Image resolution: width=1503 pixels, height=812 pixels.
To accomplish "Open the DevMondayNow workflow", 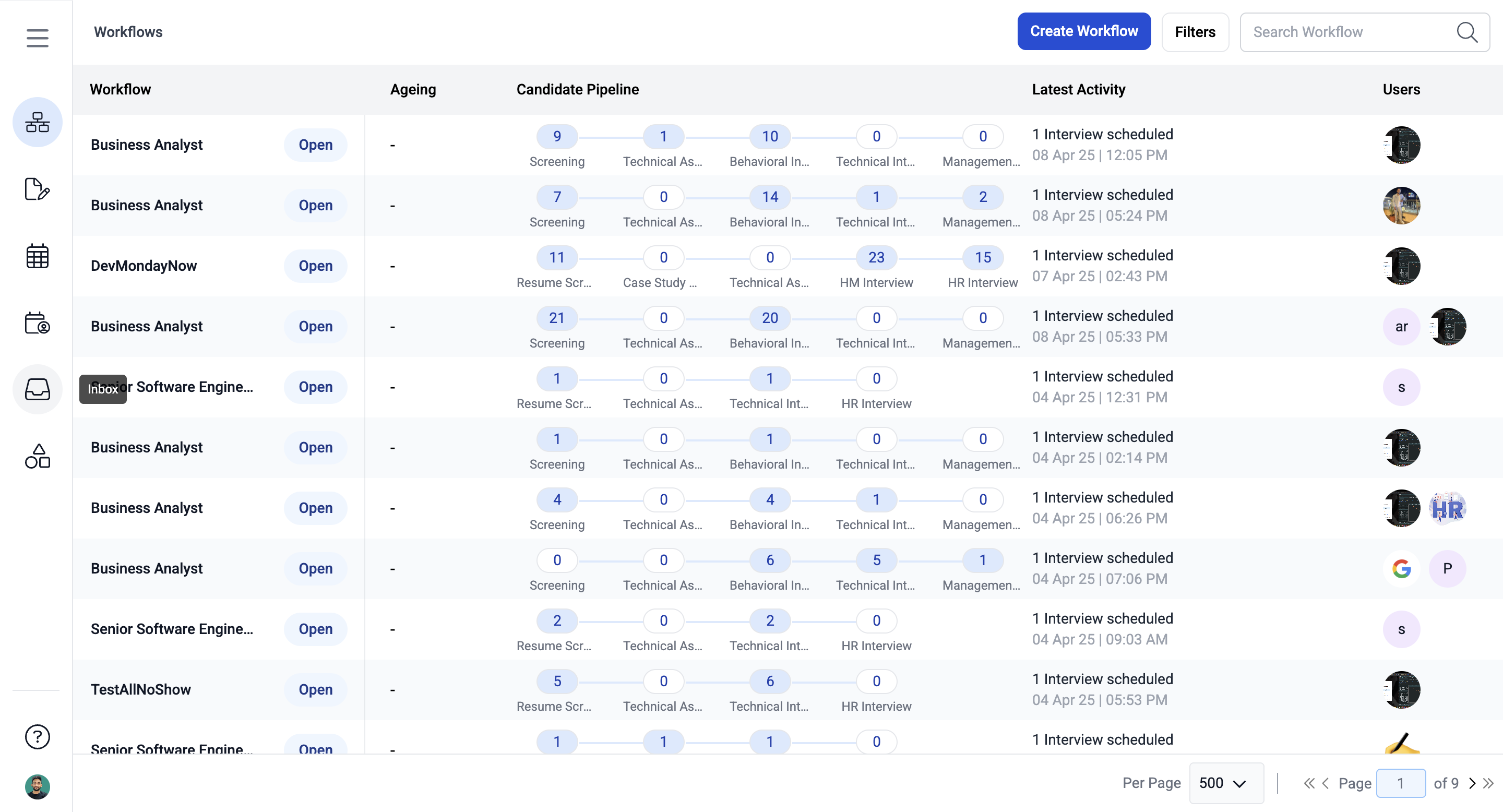I will [144, 266].
